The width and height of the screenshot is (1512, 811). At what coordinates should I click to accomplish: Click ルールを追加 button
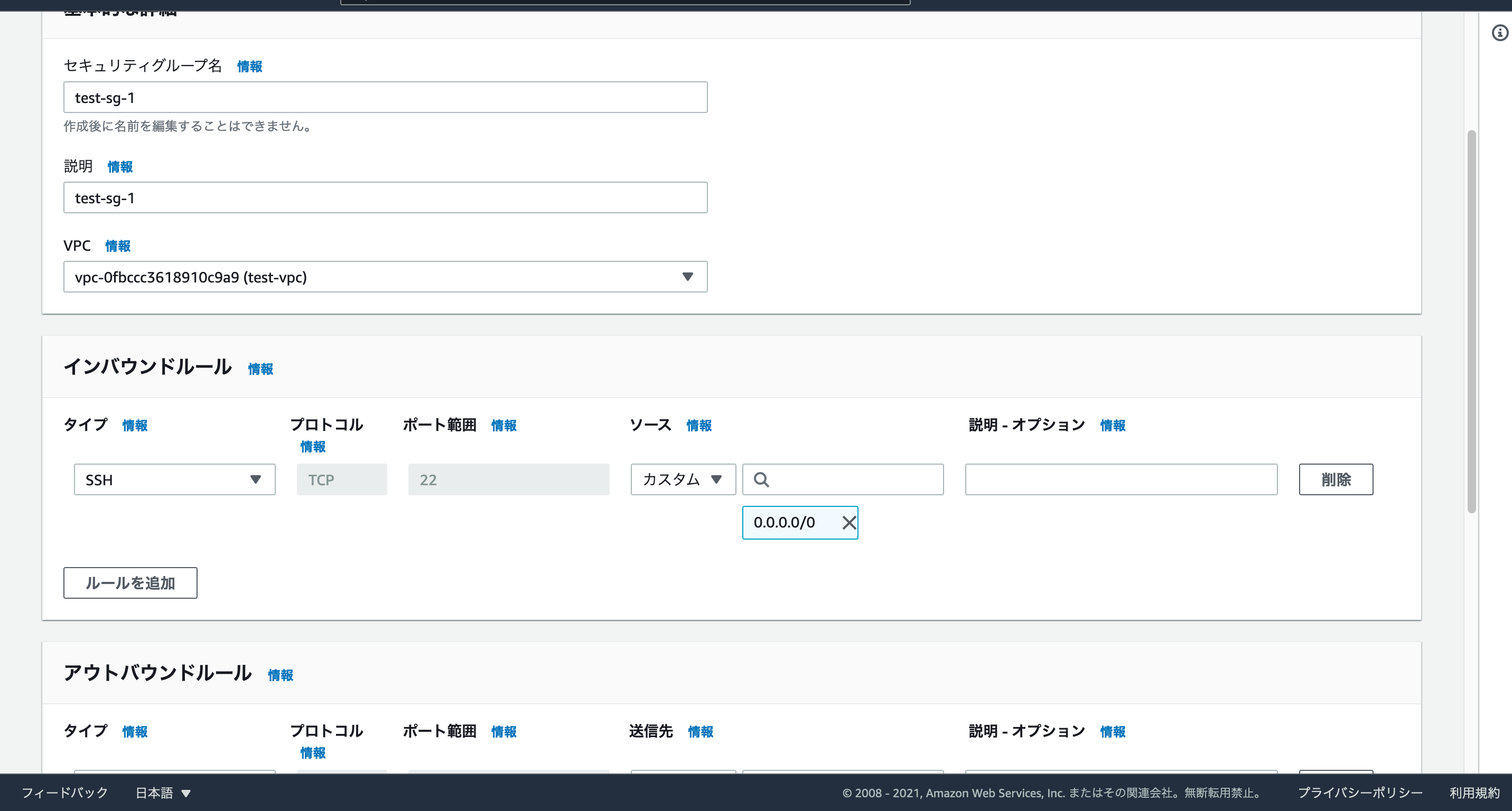click(x=130, y=583)
